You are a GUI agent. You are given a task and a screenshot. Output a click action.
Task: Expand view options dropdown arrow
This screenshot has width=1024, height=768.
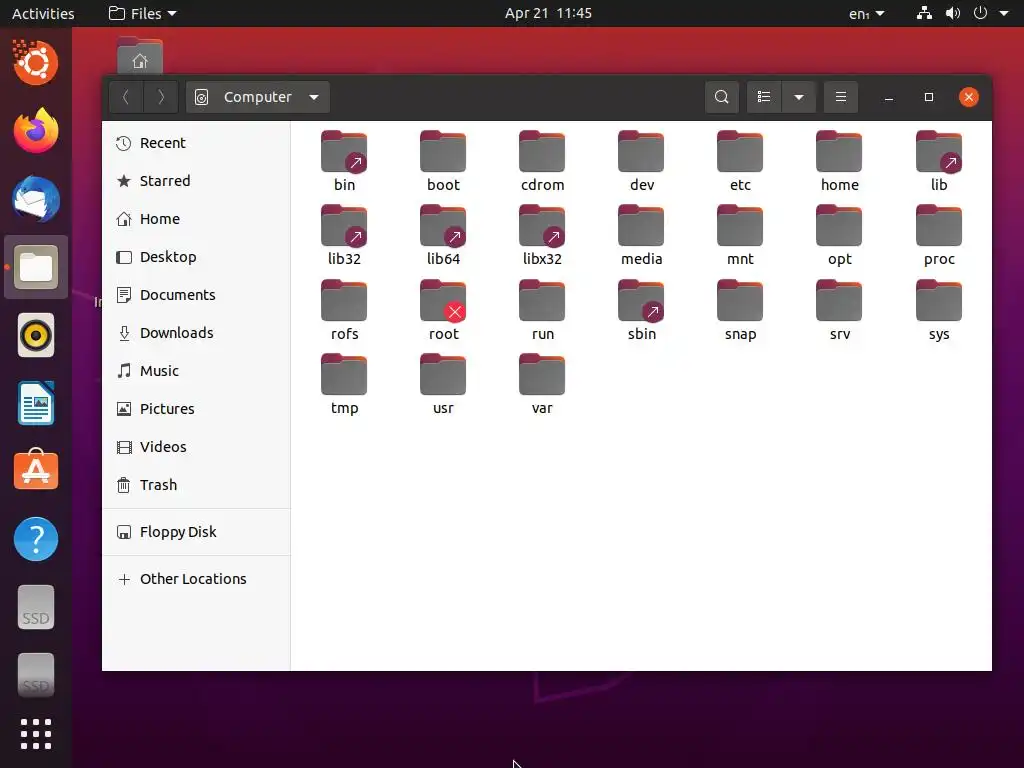(x=798, y=97)
